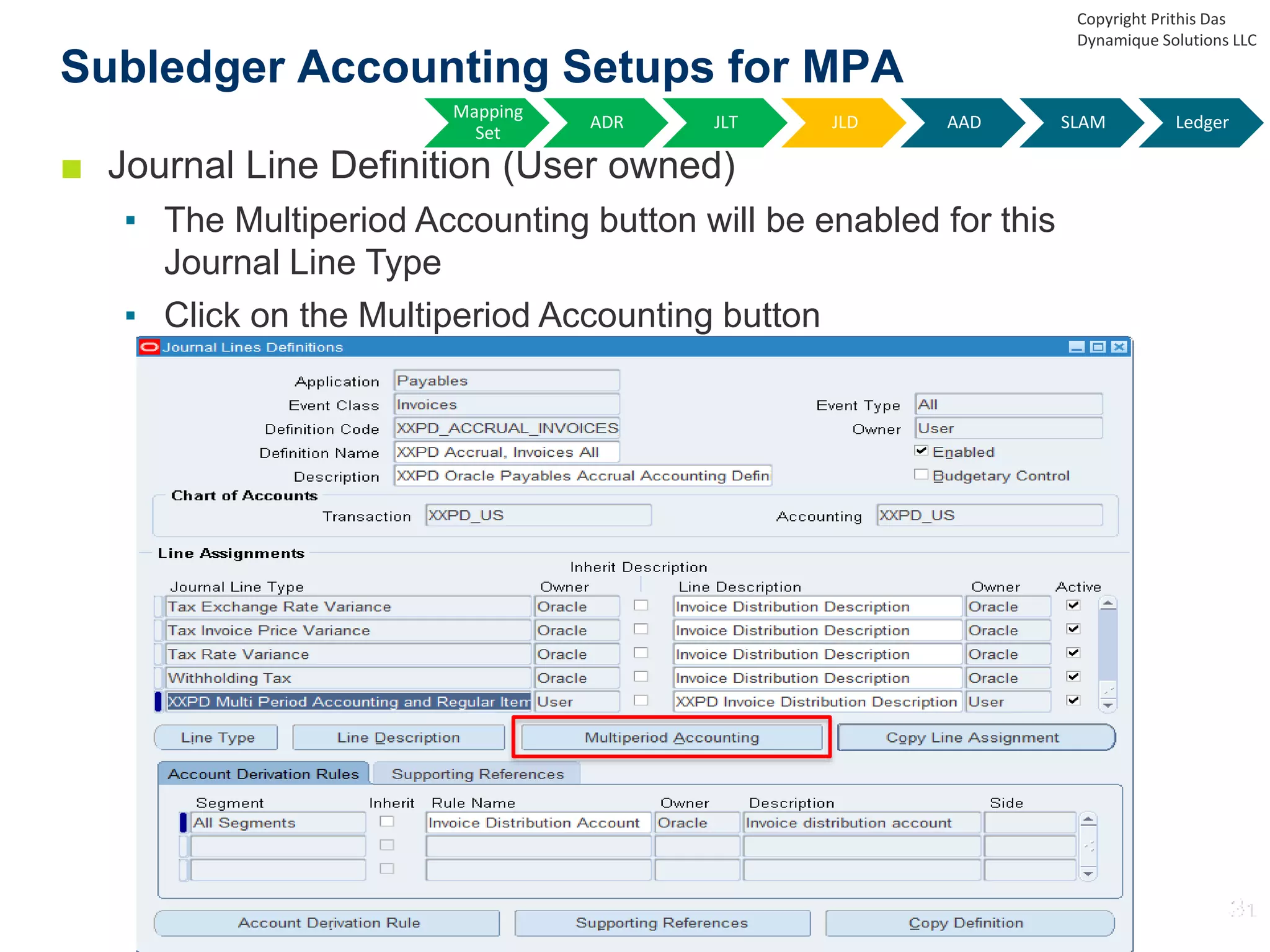Check Inherit Description for Tax Rate Variance
This screenshot has width=1270, height=952.
[x=641, y=653]
